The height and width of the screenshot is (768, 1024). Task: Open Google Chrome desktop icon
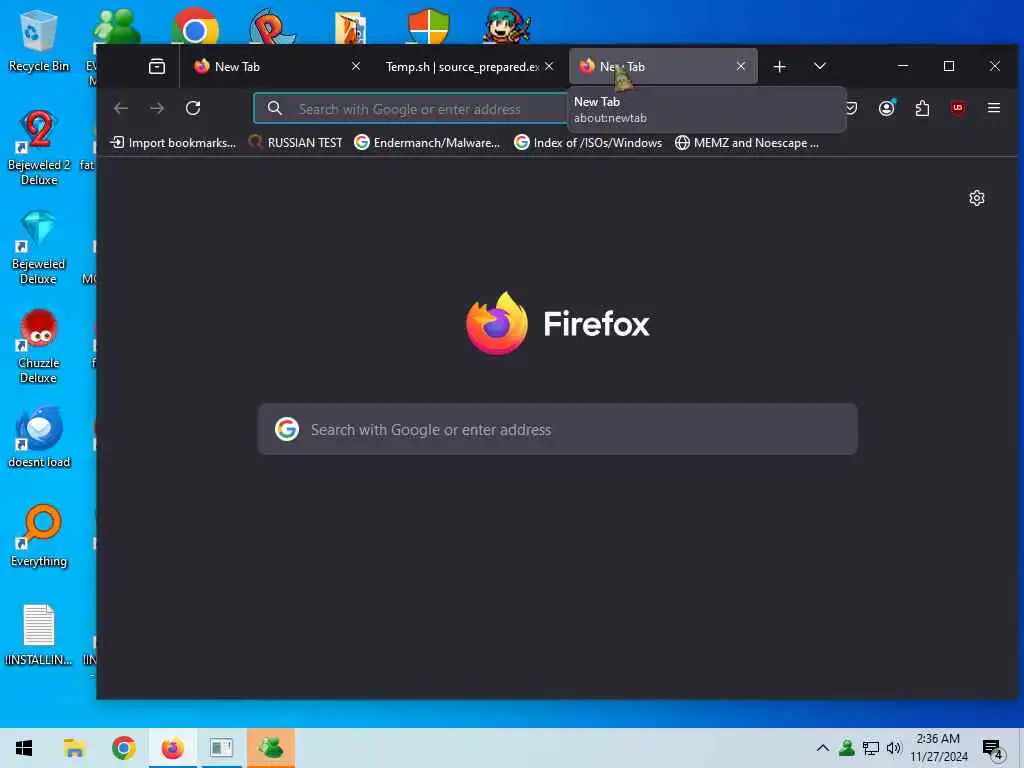point(195,26)
